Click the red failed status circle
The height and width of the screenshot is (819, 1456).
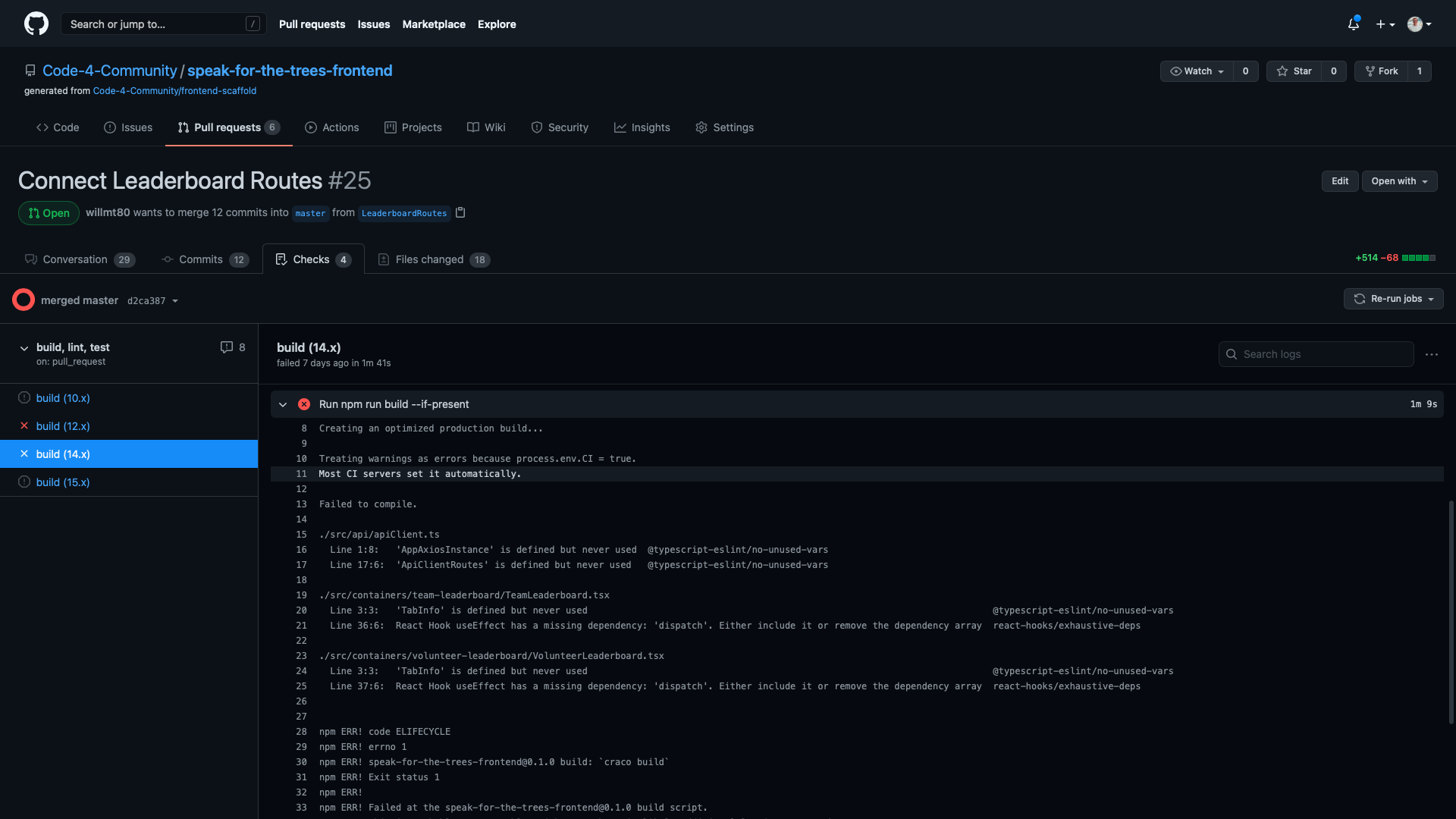pos(24,300)
